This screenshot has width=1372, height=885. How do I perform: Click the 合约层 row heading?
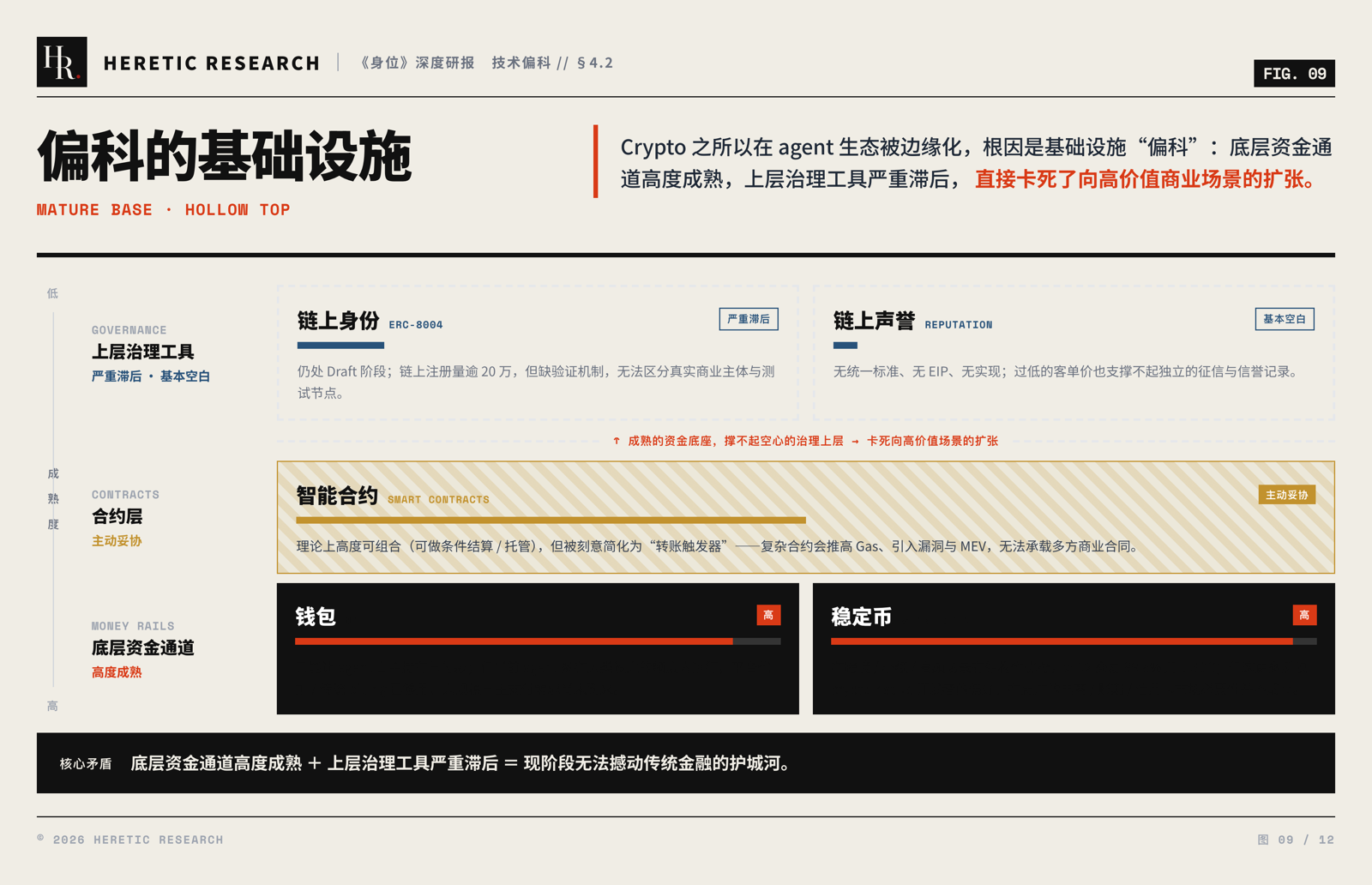pos(117,516)
